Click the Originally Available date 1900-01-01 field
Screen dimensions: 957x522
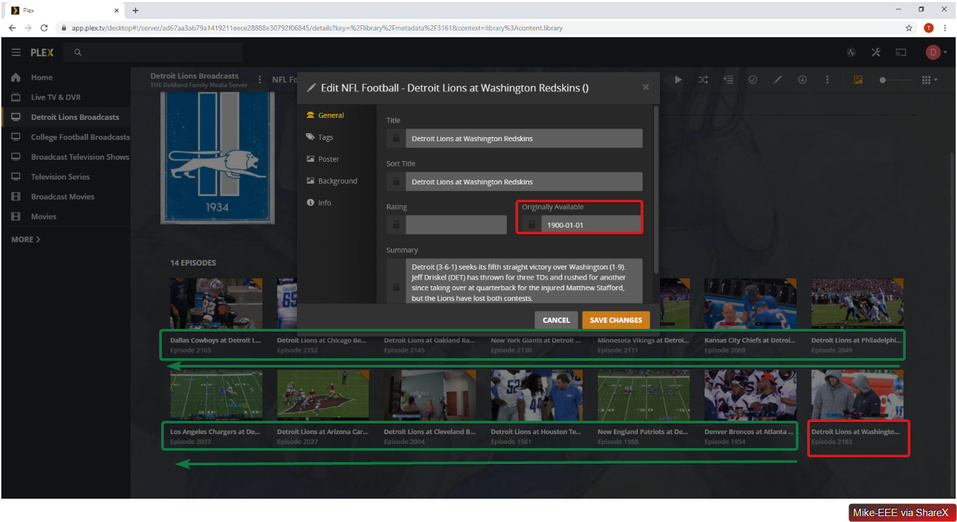click(591, 225)
